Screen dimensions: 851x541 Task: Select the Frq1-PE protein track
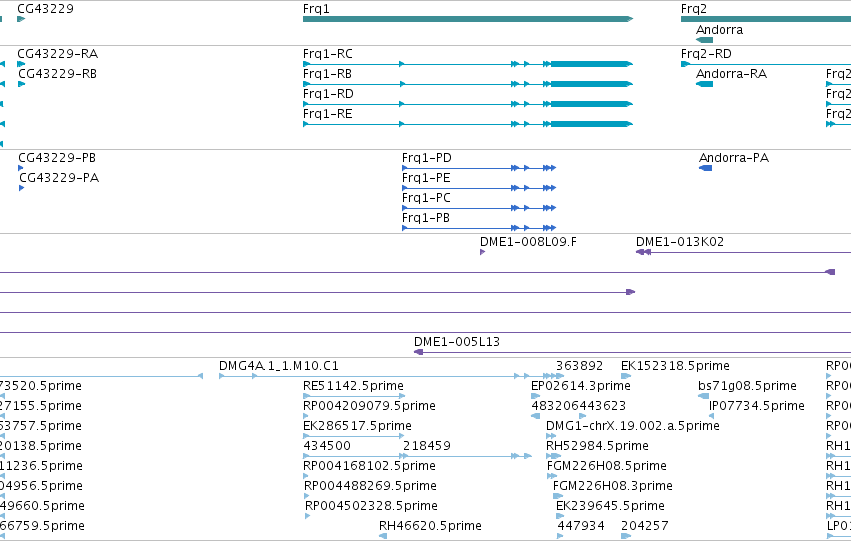tap(479, 188)
